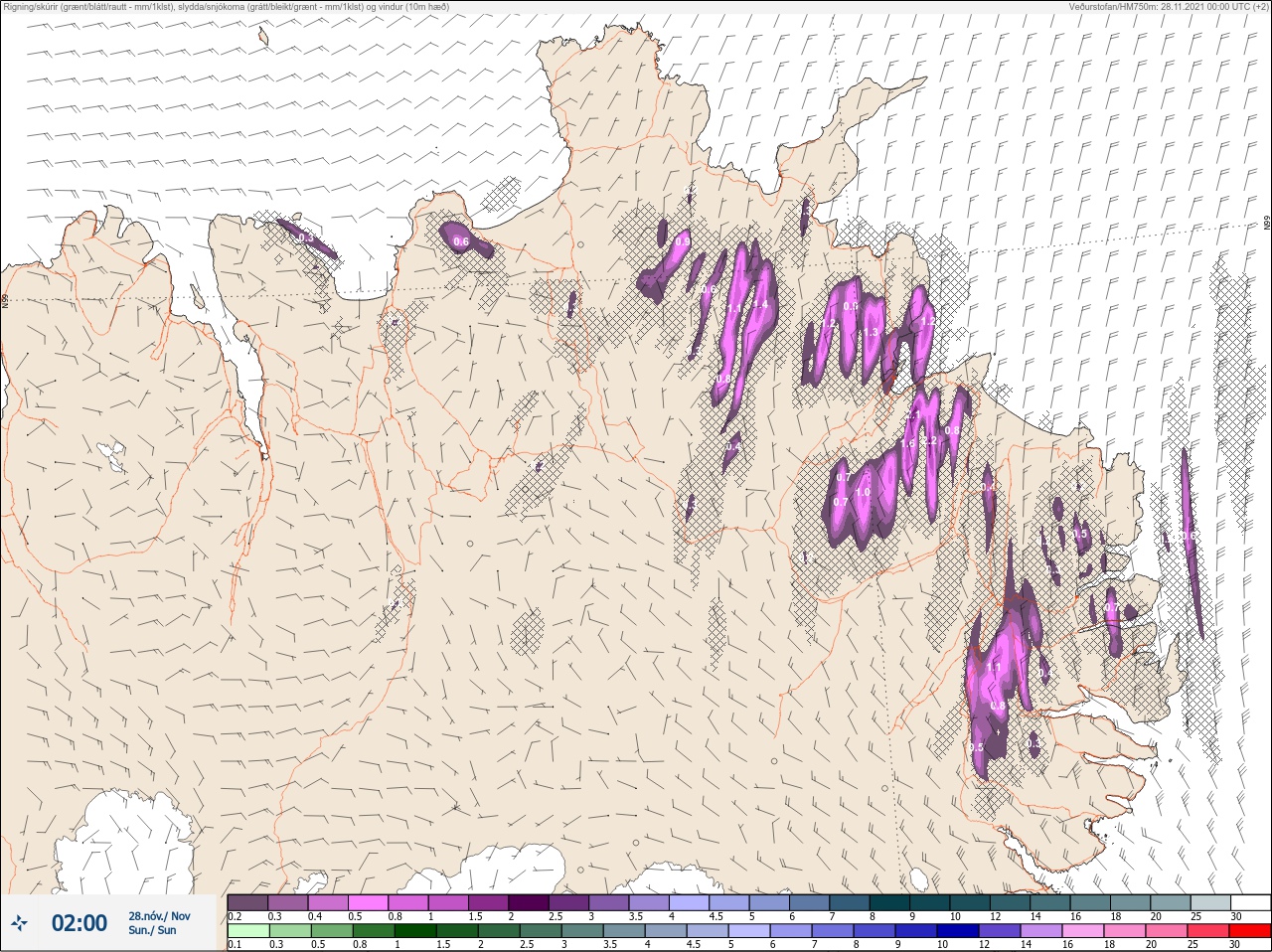This screenshot has height=952, width=1272.
Task: Click the four-pointed star icon beside 02:00
Action: (19, 923)
